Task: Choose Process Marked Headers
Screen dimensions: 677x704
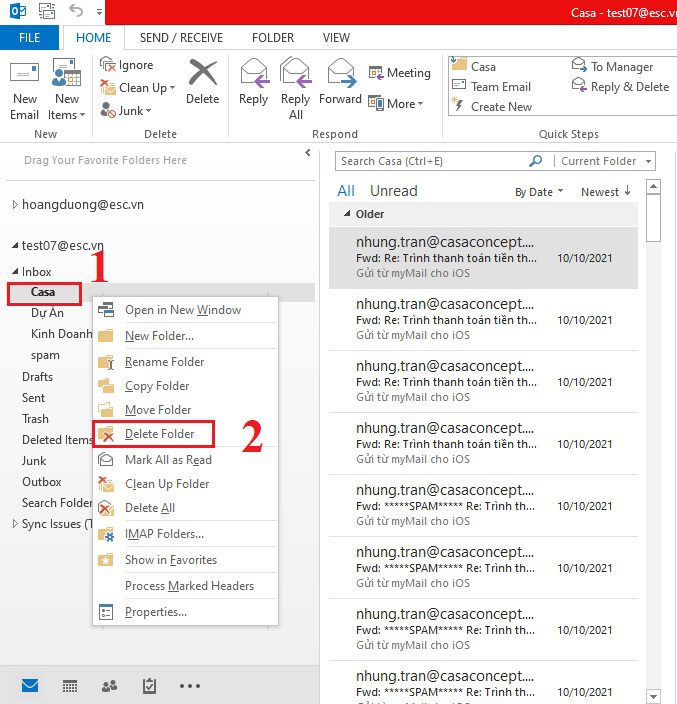Action: pos(185,586)
